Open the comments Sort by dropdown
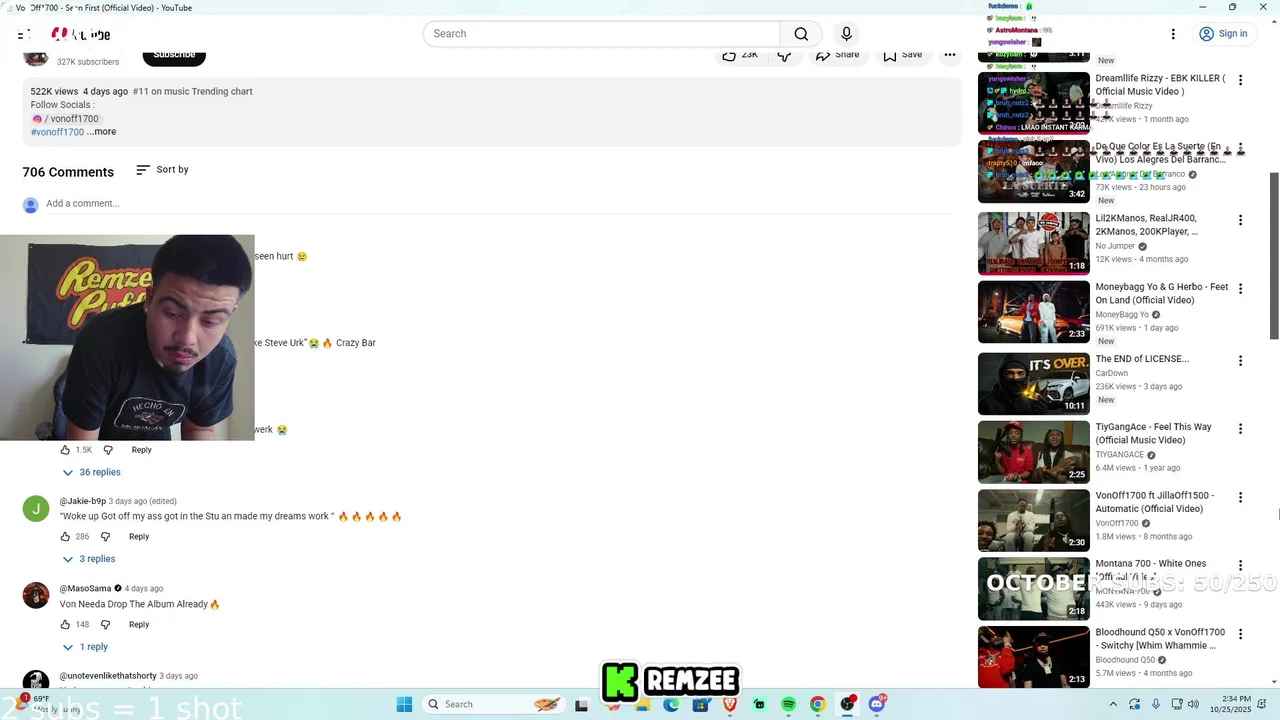Screen dimensions: 1280x720 pos(162,170)
